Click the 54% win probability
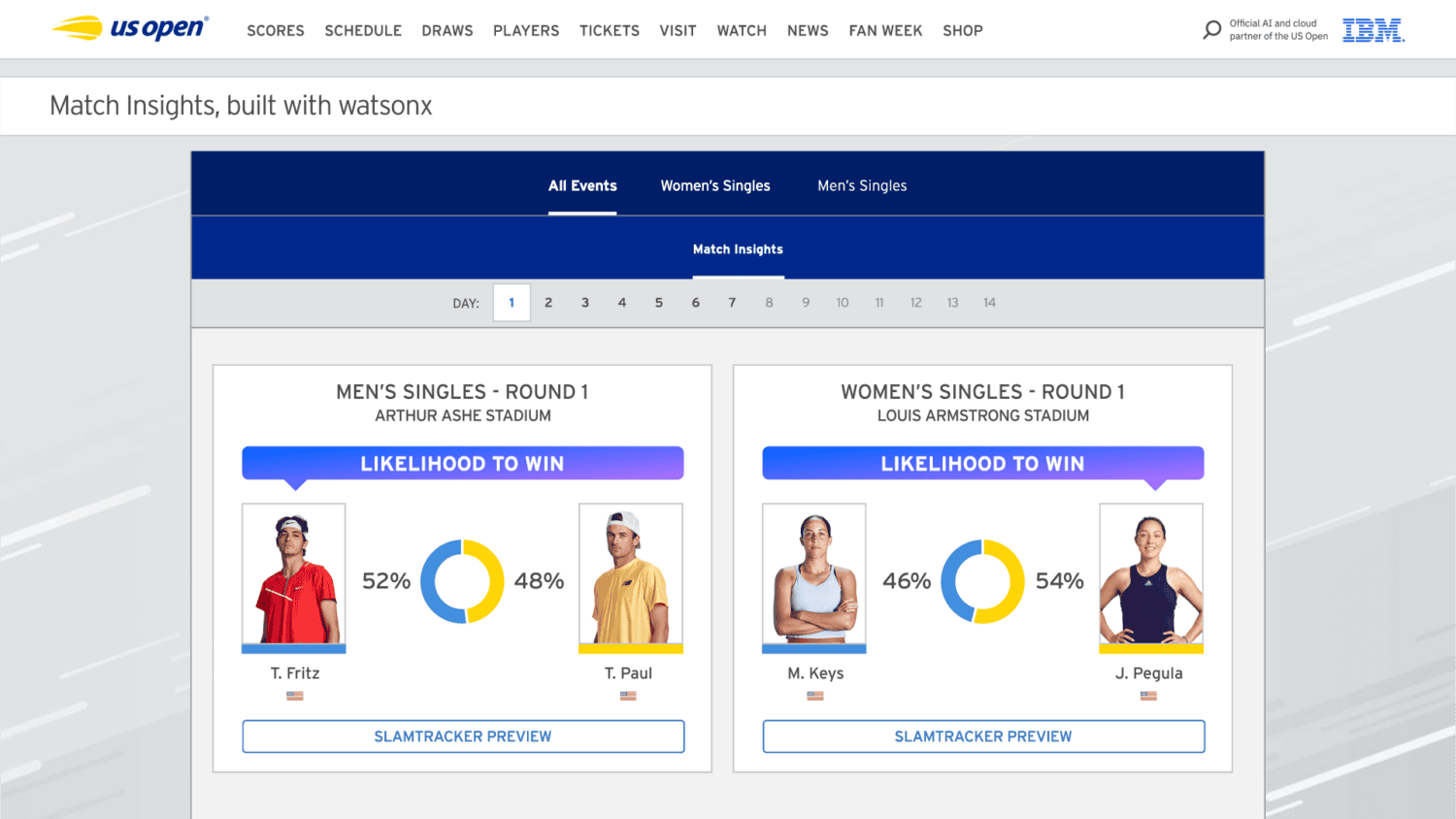This screenshot has height=819, width=1456. 1060,581
